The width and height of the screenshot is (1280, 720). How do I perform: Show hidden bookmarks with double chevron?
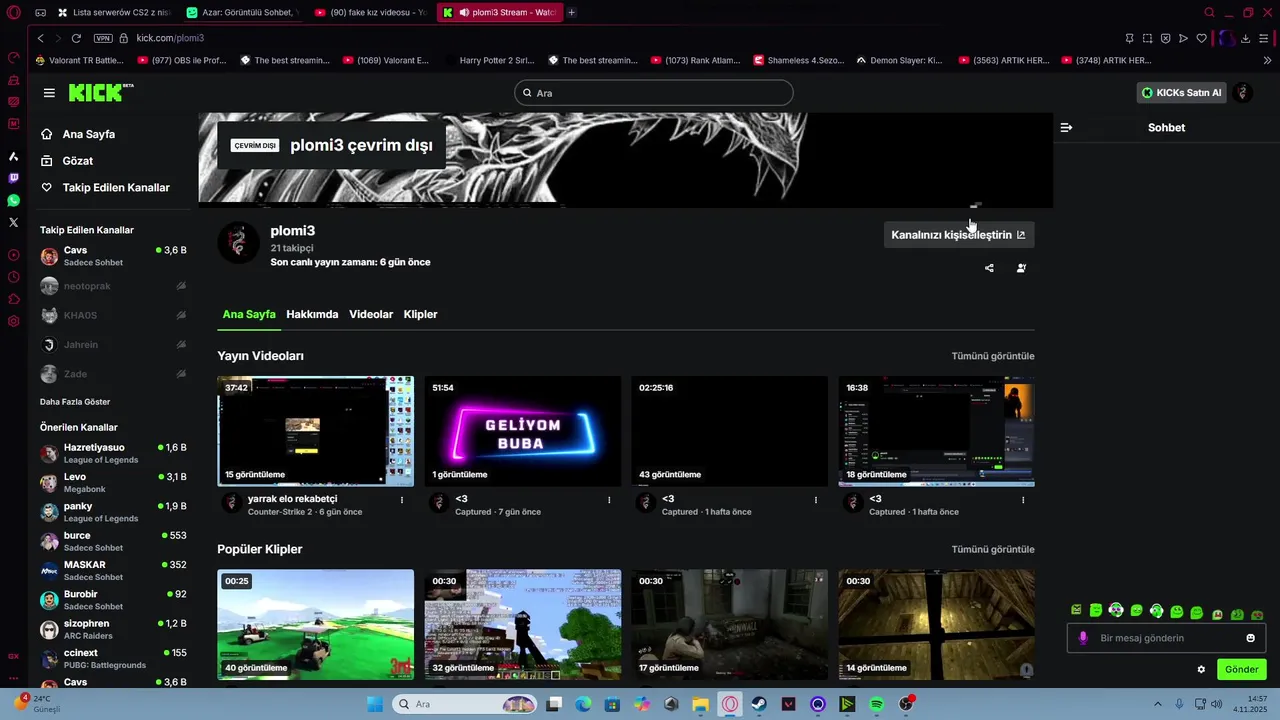[x=1267, y=60]
